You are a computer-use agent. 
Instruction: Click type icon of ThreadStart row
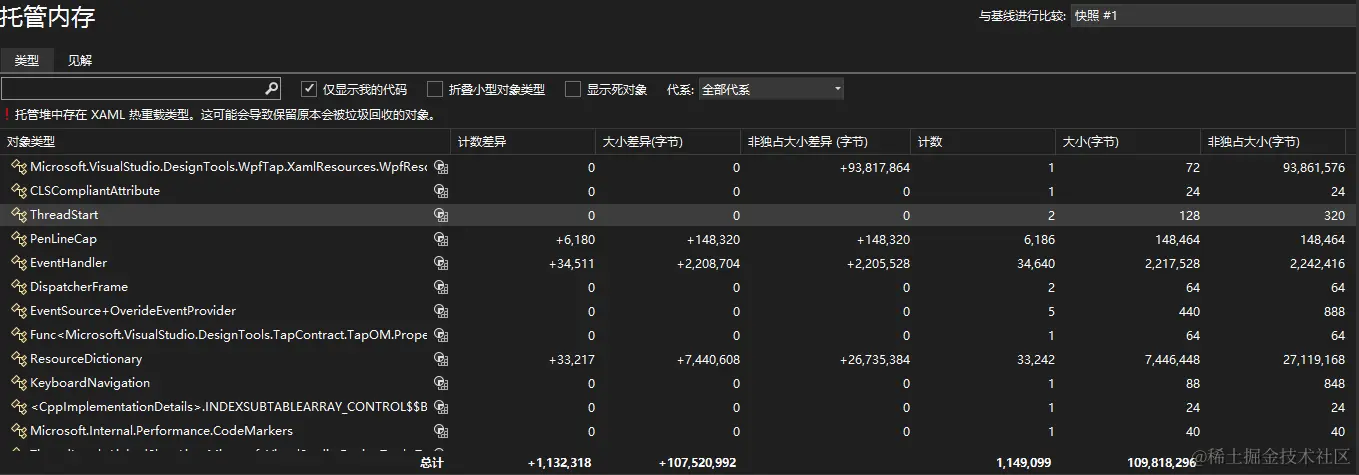(x=18, y=215)
